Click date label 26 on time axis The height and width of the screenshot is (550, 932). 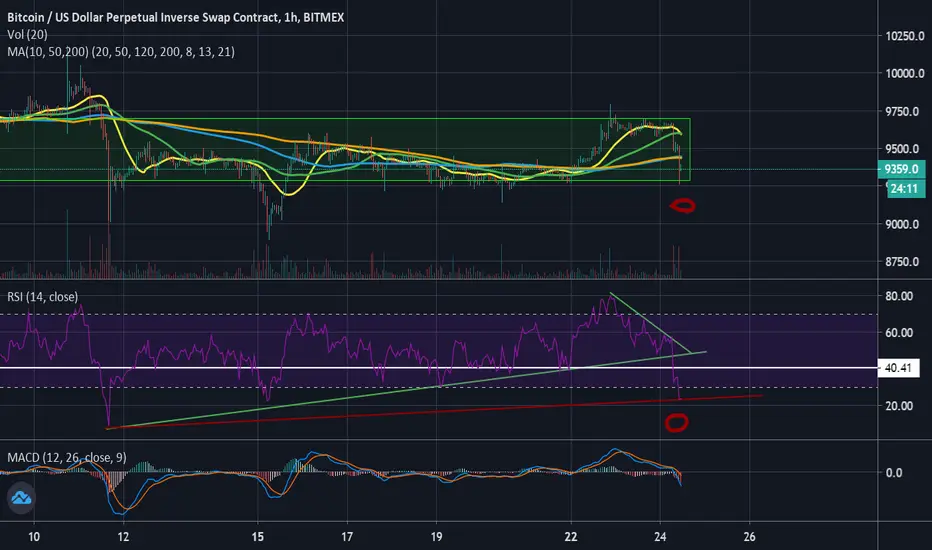click(750, 537)
